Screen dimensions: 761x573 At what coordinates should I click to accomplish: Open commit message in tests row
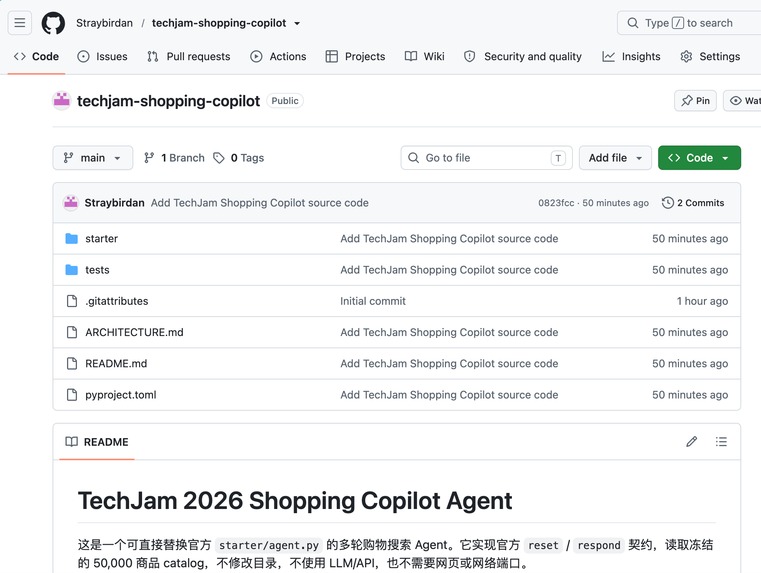449,270
